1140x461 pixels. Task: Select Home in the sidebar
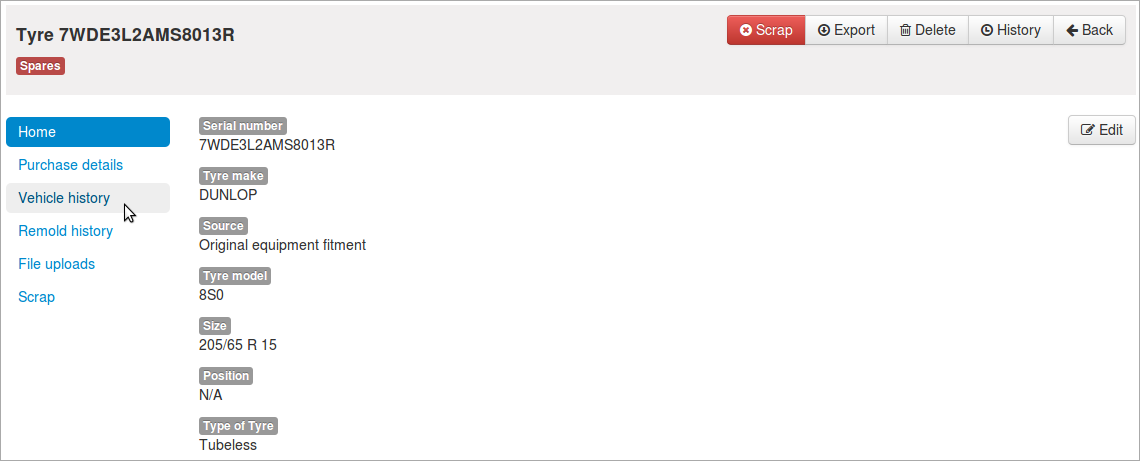88,132
